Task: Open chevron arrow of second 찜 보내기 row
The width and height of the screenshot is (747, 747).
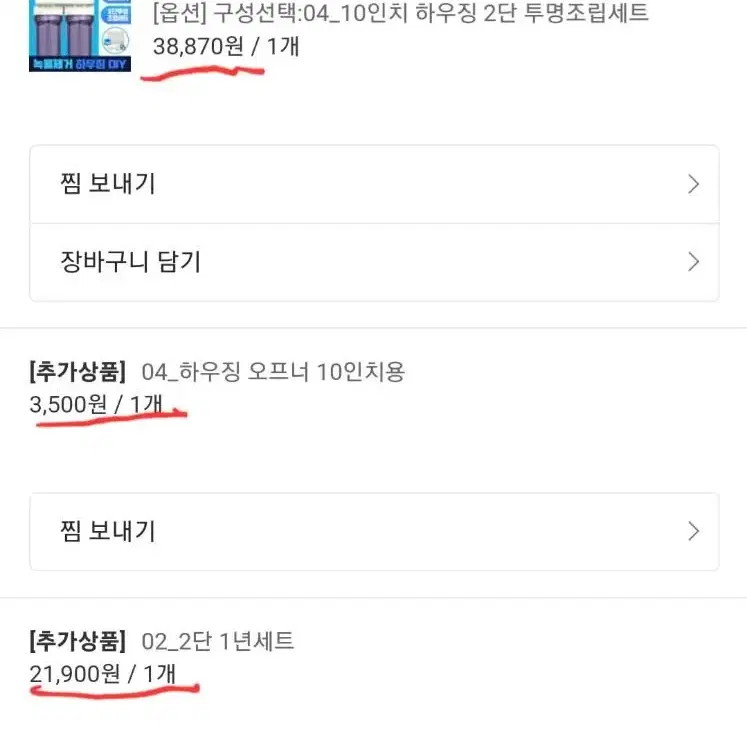Action: 694,531
